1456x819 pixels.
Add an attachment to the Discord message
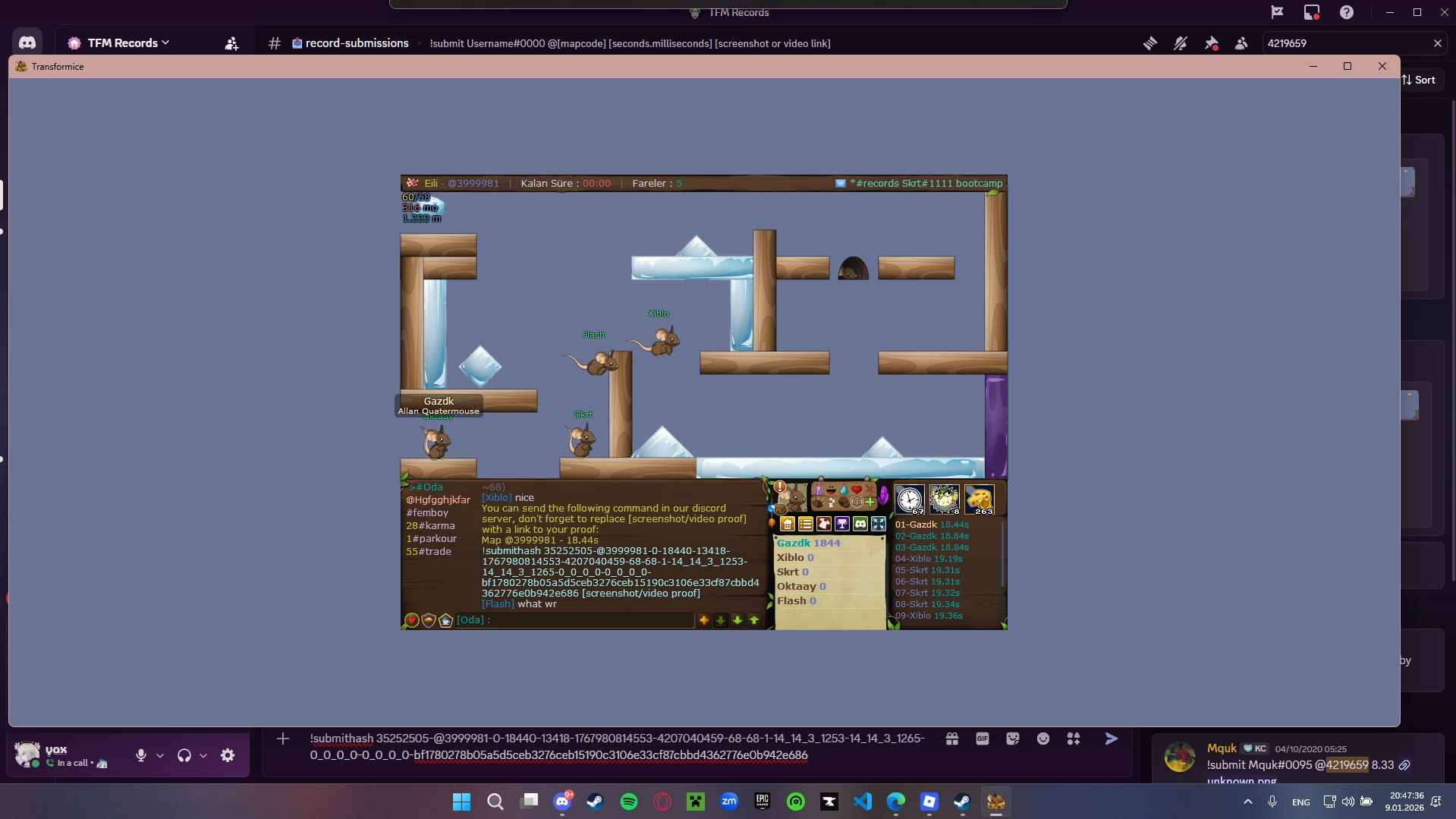click(283, 739)
